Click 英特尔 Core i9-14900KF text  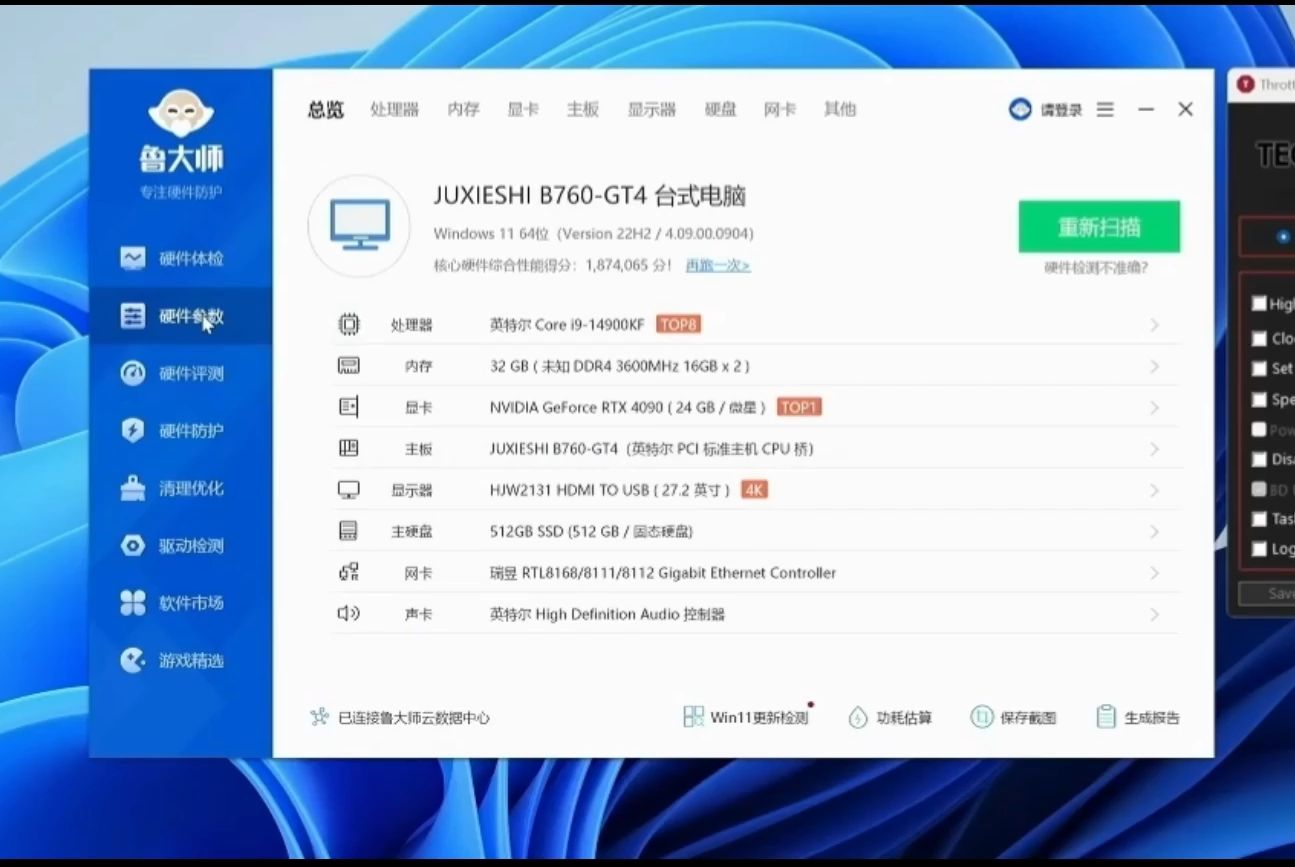[x=567, y=325]
